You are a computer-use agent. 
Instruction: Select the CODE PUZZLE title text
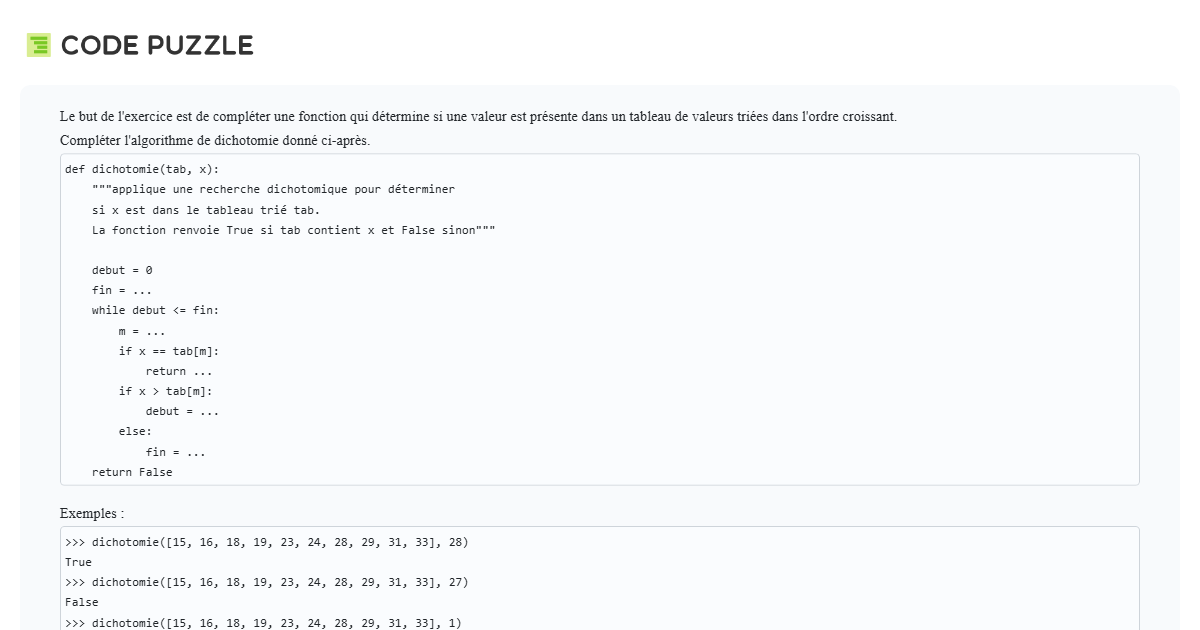157,45
